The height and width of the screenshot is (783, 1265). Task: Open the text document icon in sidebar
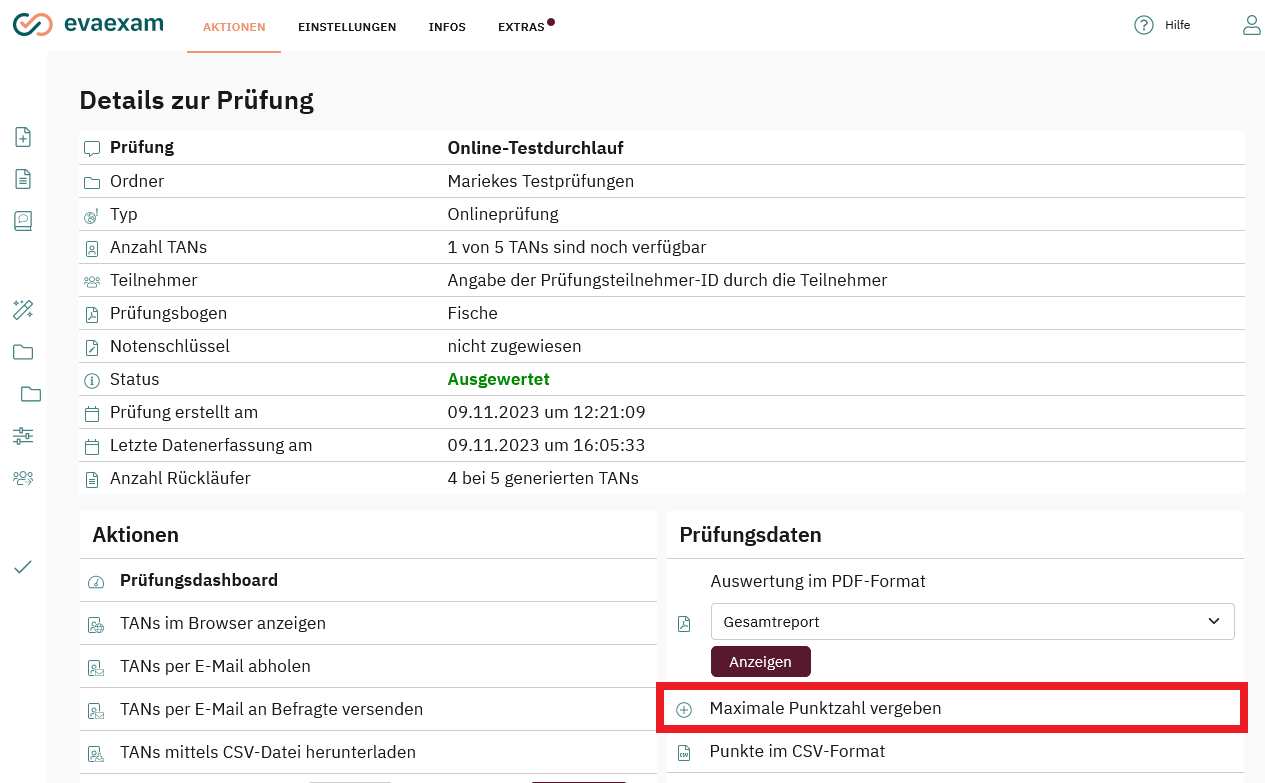pos(23,179)
